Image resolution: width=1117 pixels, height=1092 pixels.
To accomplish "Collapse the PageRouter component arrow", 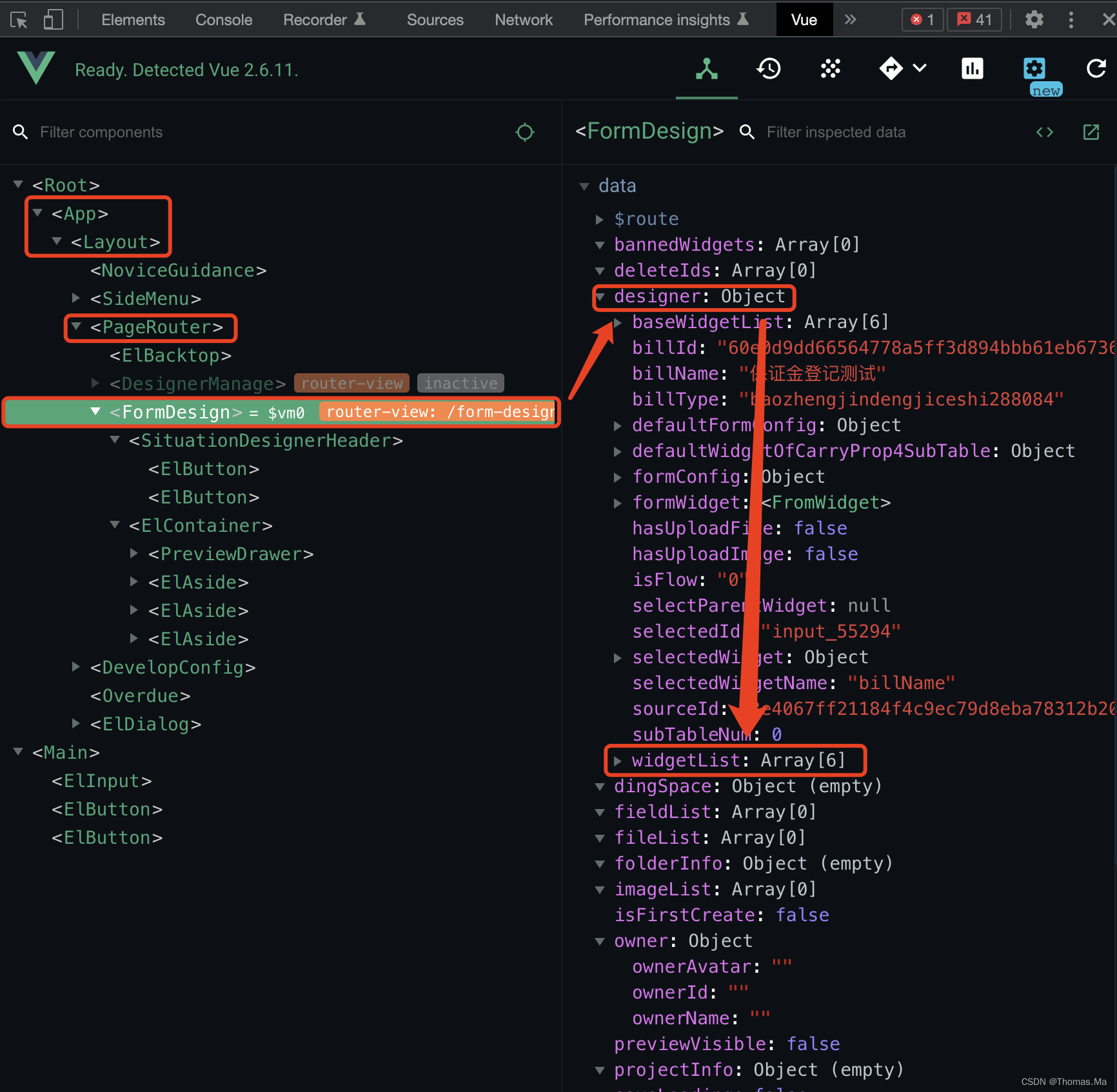I will pyautogui.click(x=76, y=327).
